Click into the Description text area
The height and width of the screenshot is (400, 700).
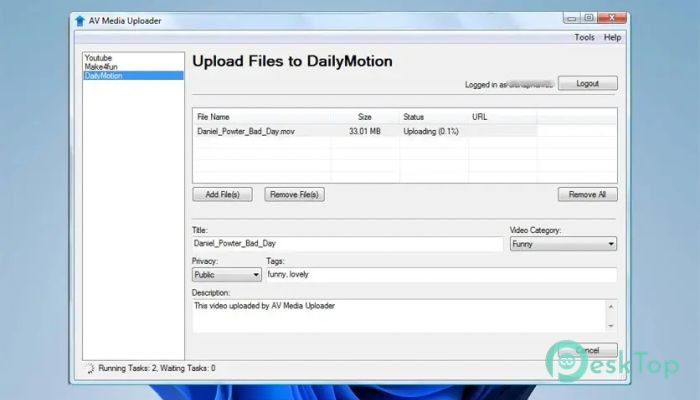[399, 316]
